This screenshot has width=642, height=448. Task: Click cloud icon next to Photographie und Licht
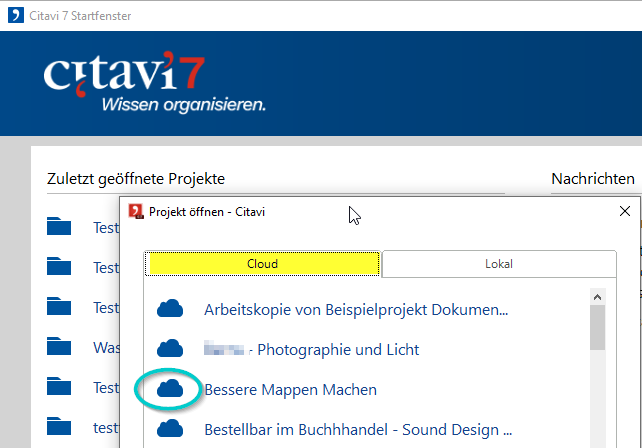tap(170, 349)
